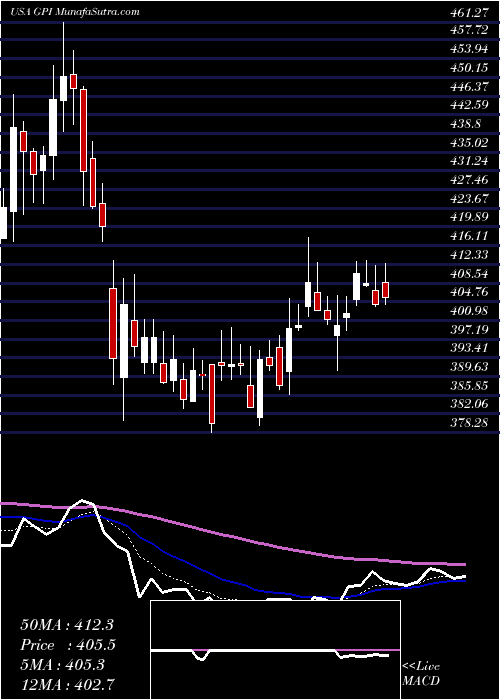
Task: Click the 389.63 price axis label
Action: [x=467, y=367]
